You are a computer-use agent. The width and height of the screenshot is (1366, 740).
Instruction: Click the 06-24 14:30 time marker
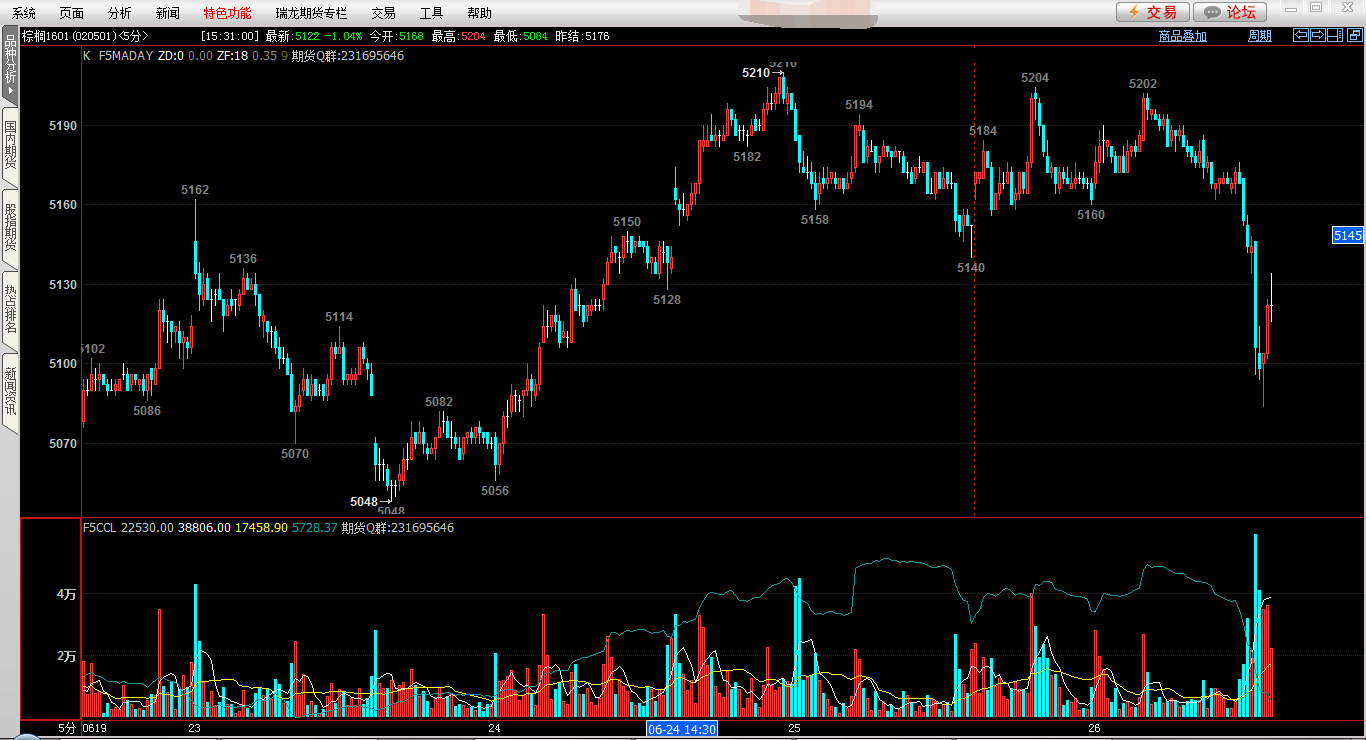coord(682,729)
